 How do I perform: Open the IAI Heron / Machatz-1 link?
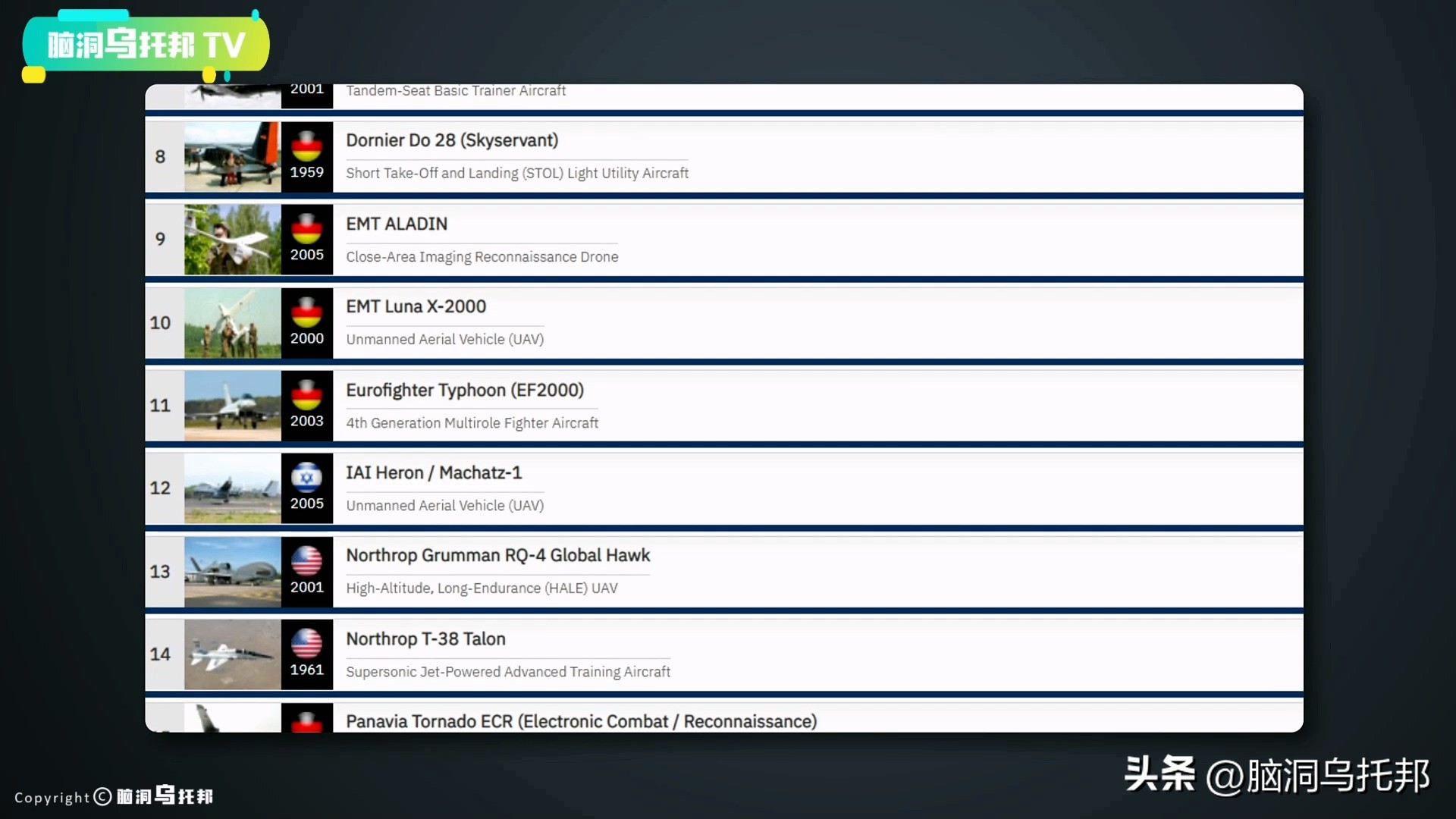click(434, 472)
